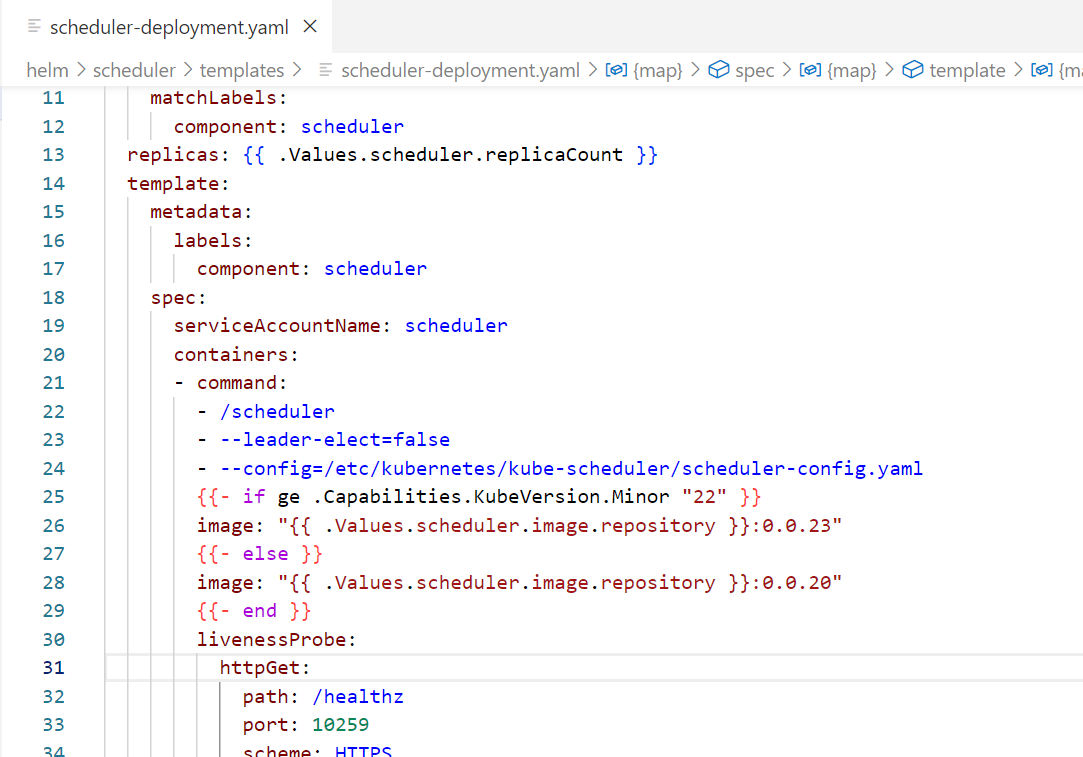Click on 'matchLabels:' key

click(x=218, y=98)
